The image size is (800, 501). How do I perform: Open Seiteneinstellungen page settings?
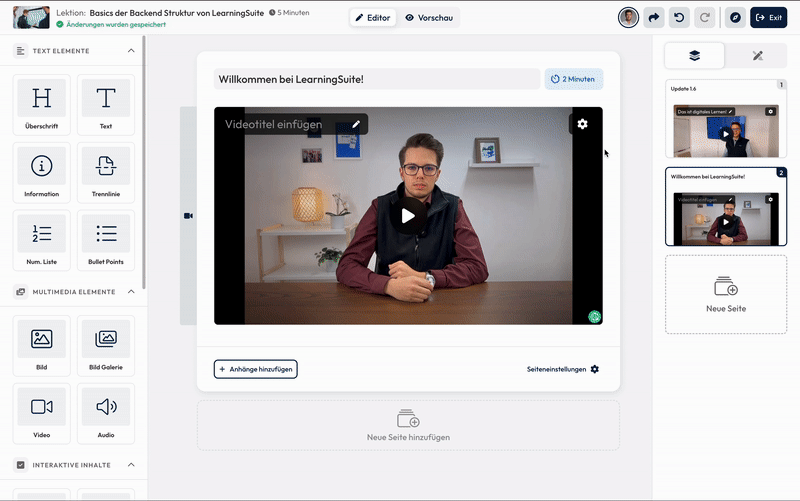click(563, 369)
